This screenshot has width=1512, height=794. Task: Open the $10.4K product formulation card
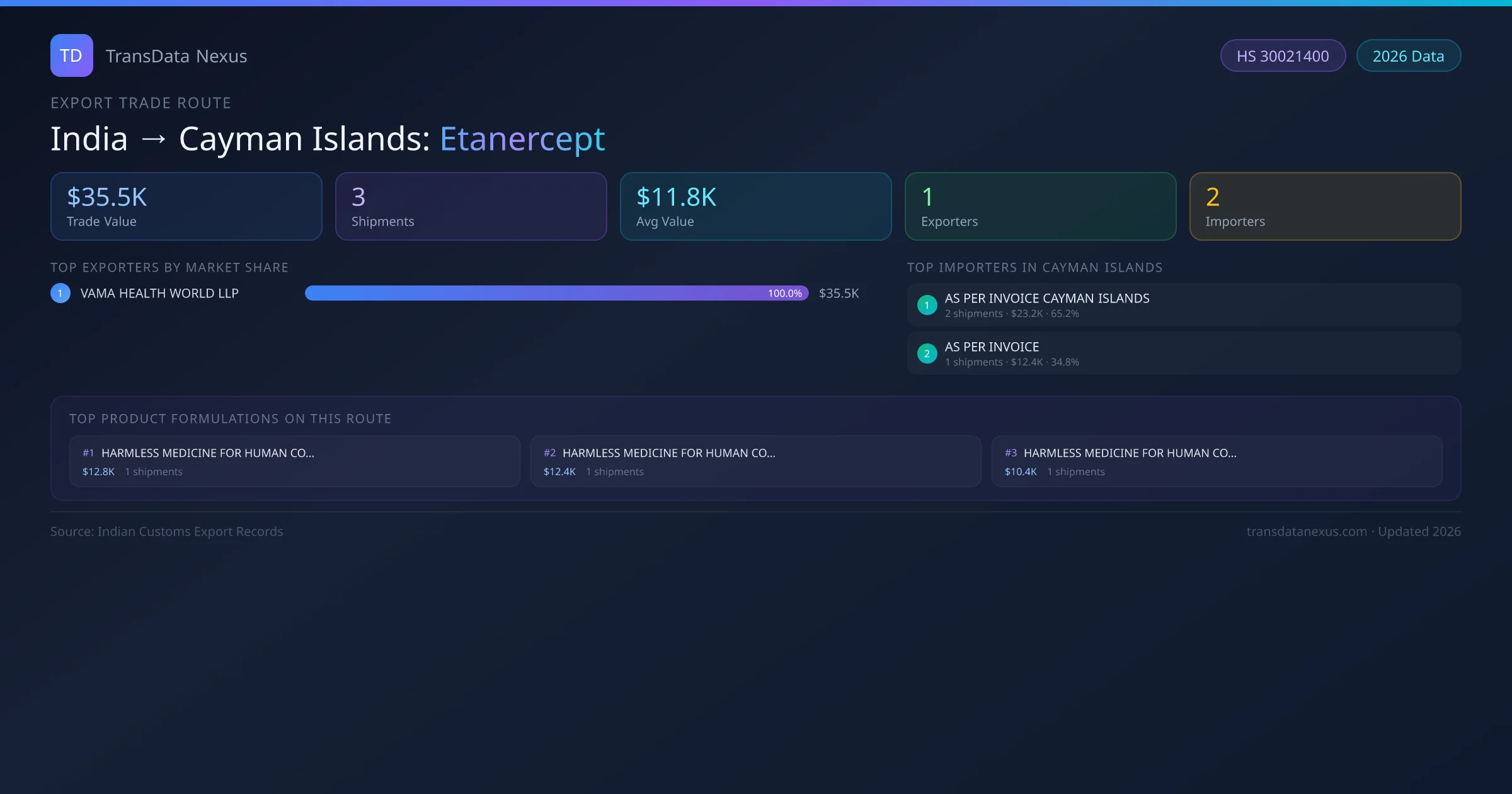point(1217,461)
